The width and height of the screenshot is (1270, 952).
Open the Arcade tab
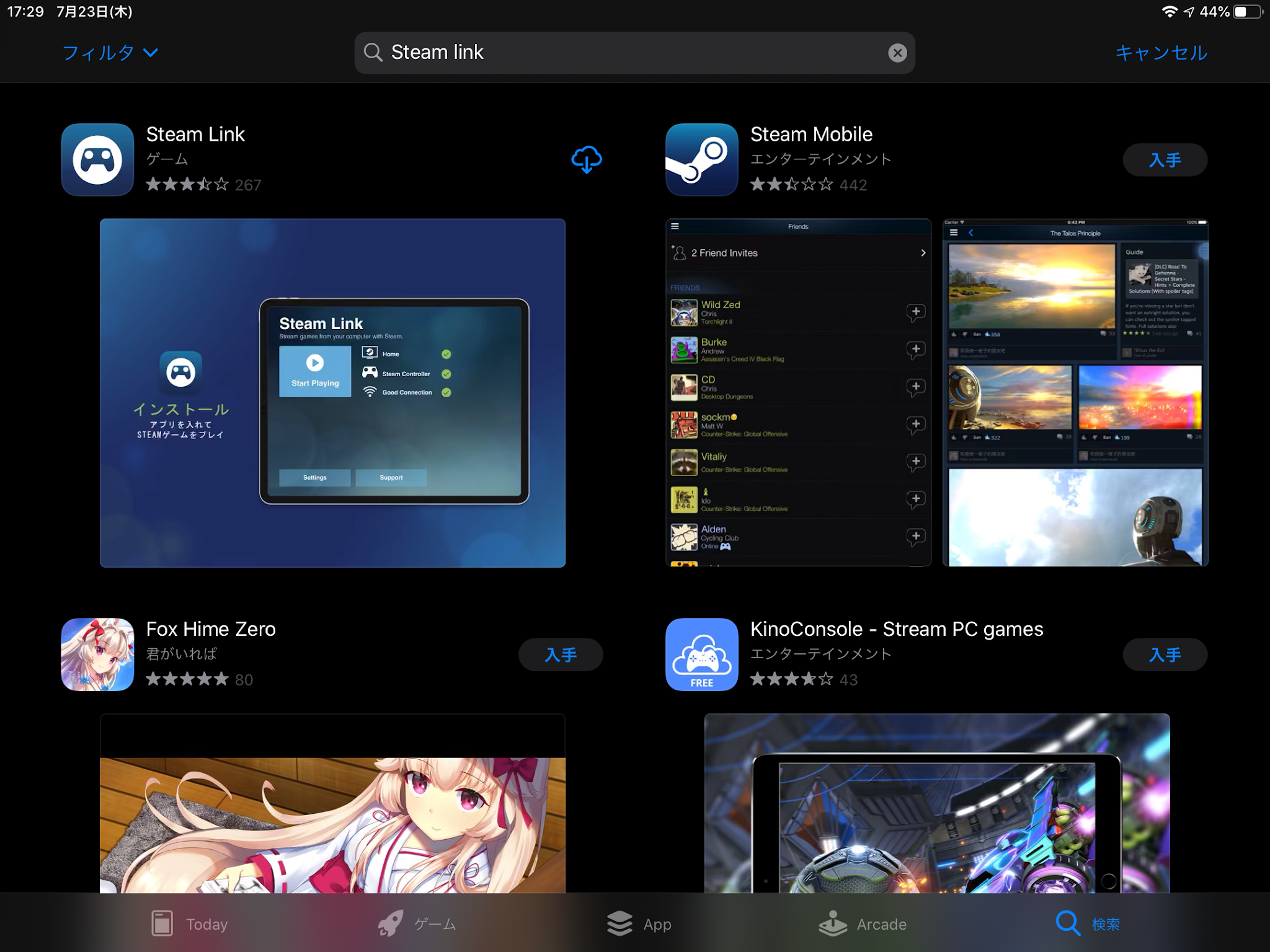(863, 924)
